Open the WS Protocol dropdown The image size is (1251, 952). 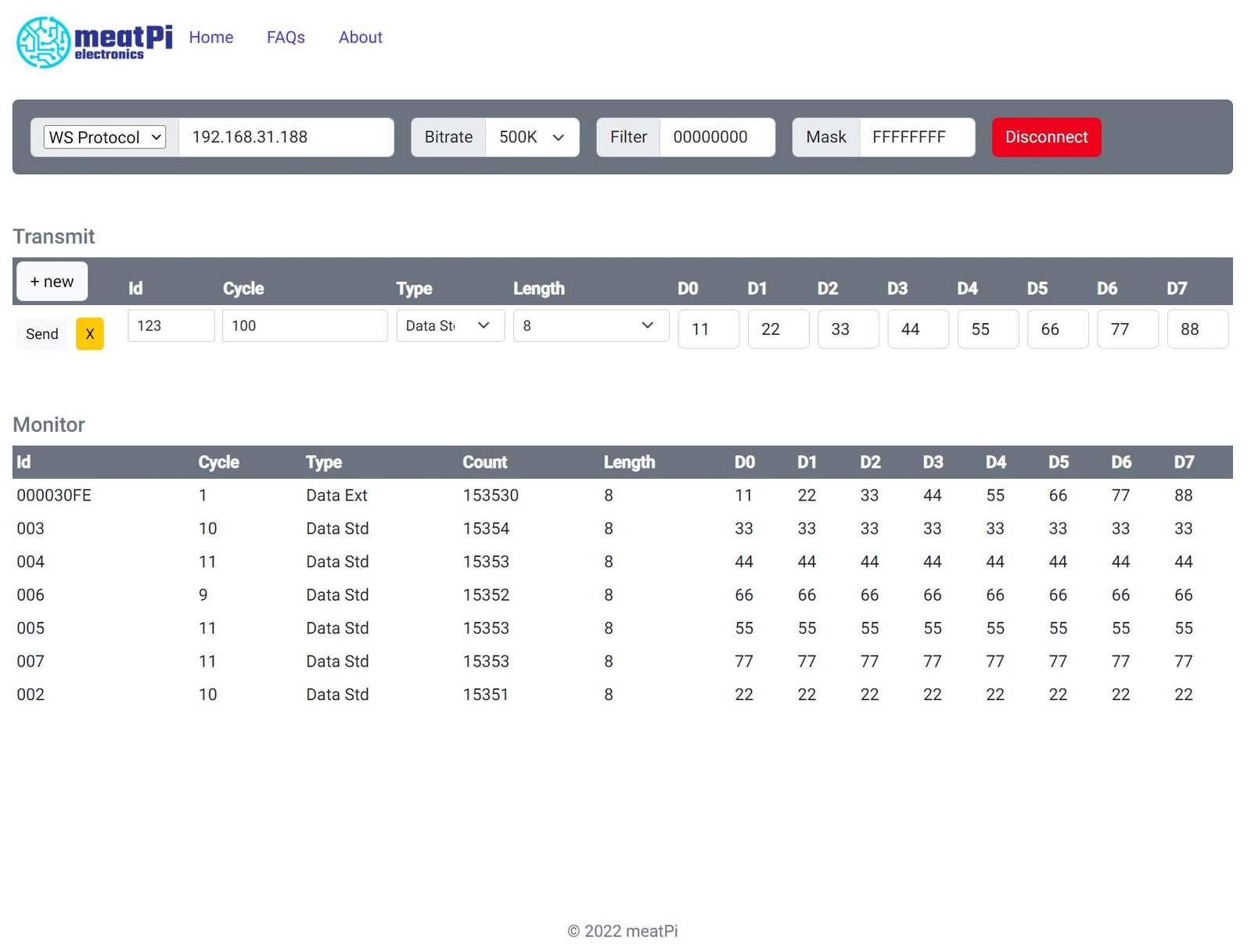click(x=105, y=138)
